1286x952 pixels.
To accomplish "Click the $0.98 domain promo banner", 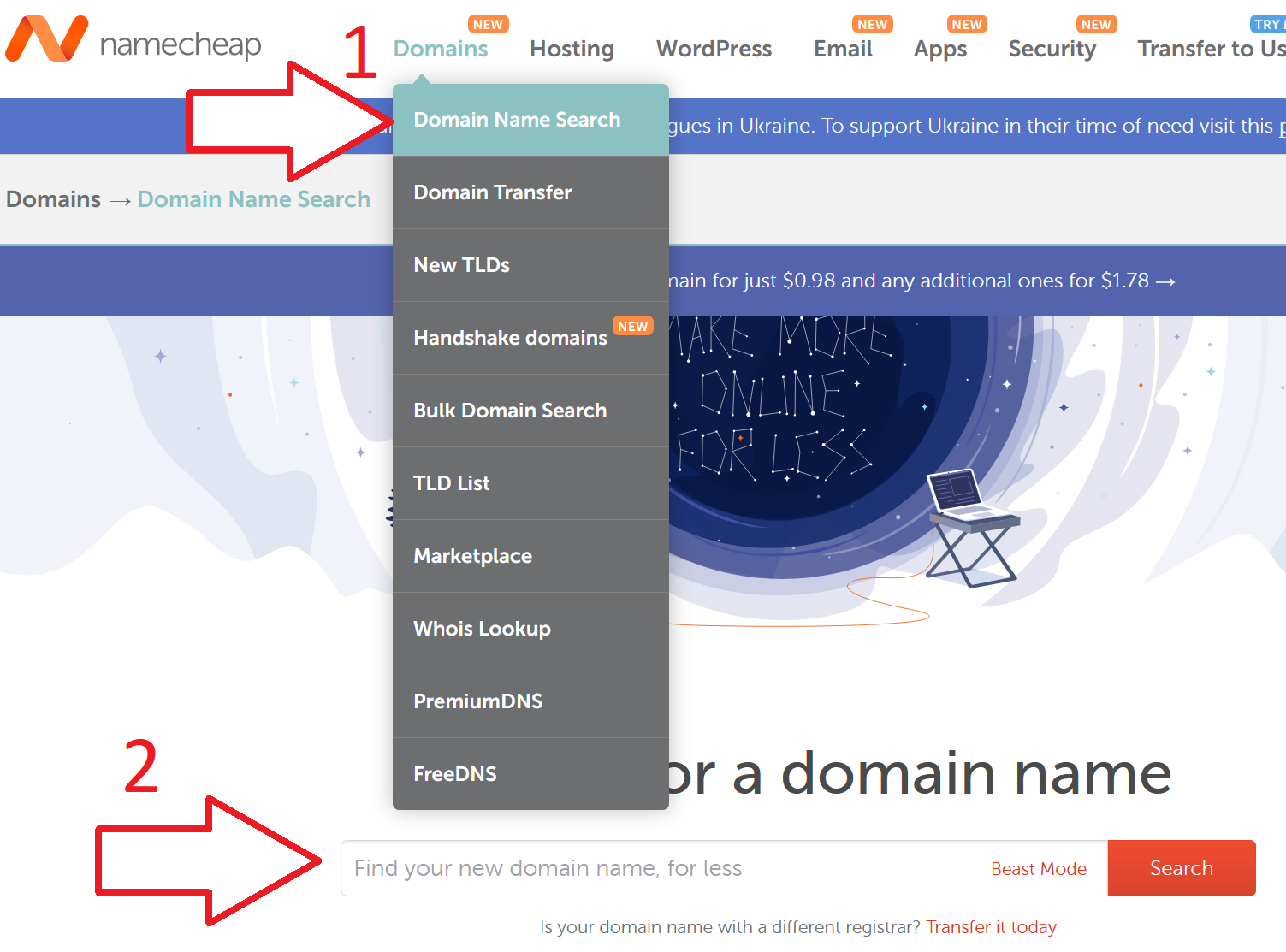I will click(x=922, y=281).
